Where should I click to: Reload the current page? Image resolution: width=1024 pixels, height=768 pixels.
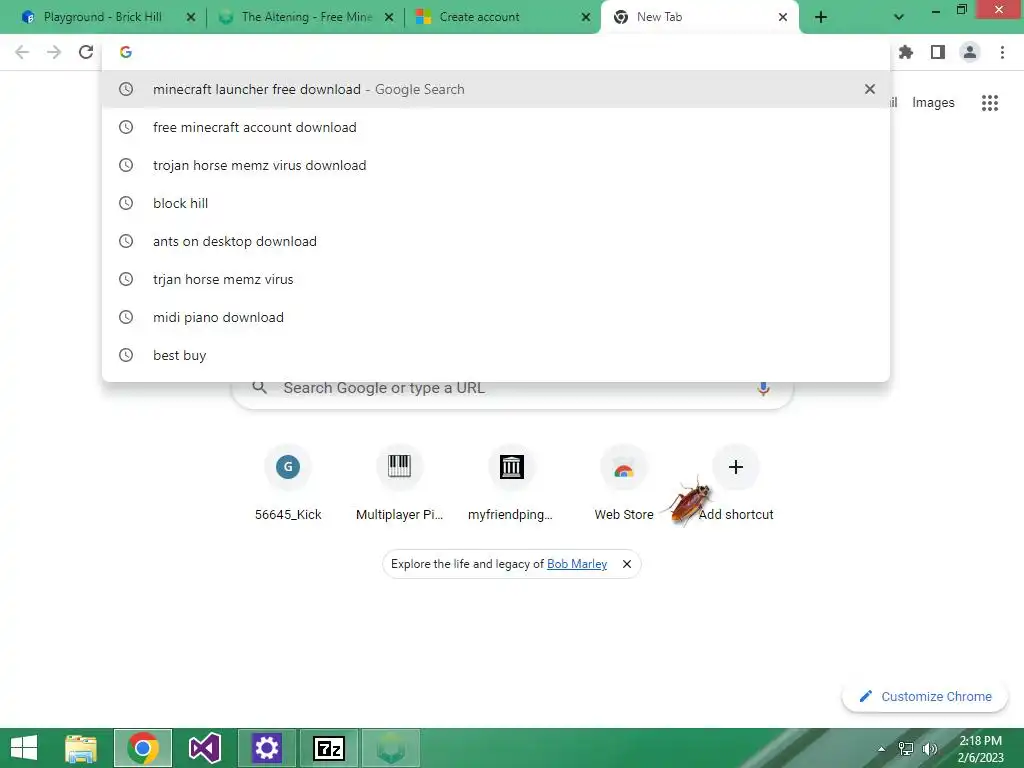tap(86, 52)
